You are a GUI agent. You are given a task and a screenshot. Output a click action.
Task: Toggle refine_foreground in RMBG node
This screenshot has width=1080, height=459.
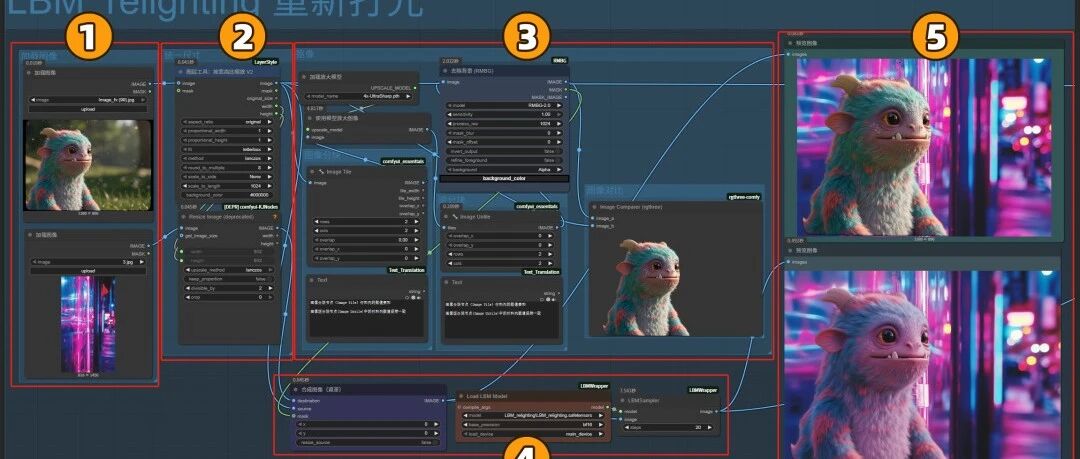click(506, 160)
